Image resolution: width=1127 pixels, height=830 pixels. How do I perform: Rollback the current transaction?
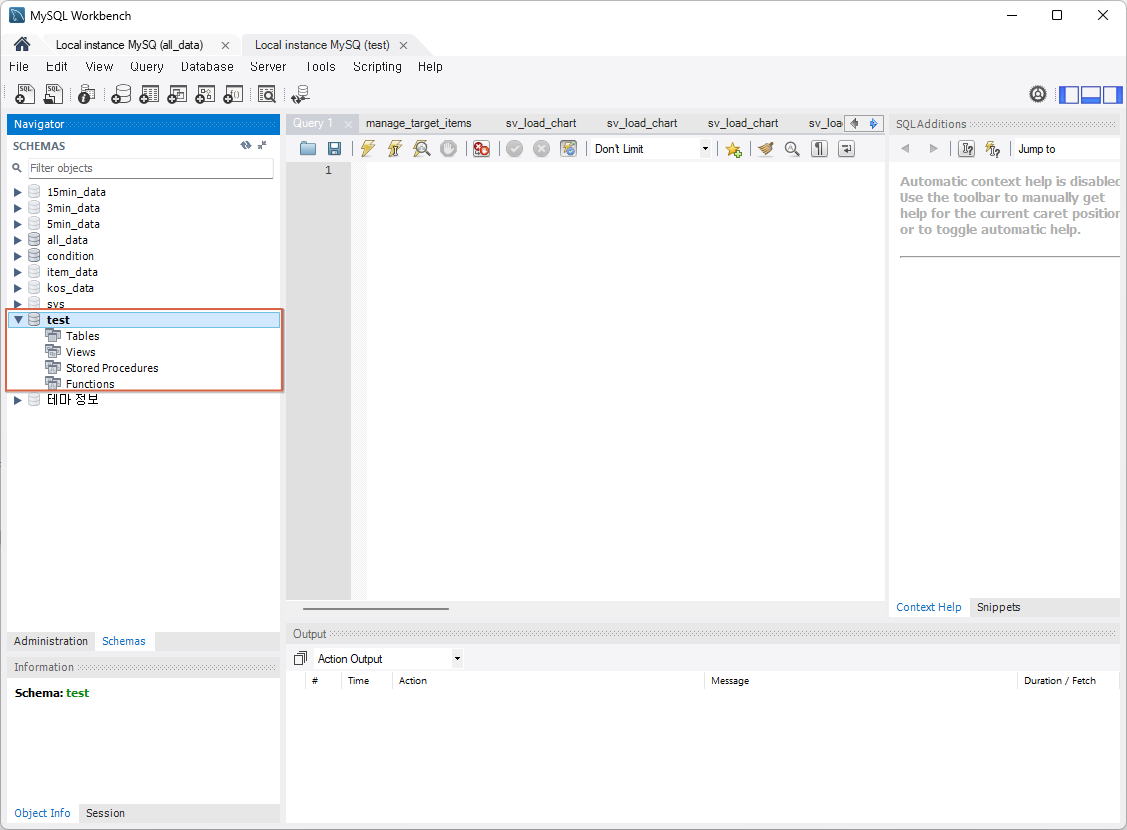[541, 149]
